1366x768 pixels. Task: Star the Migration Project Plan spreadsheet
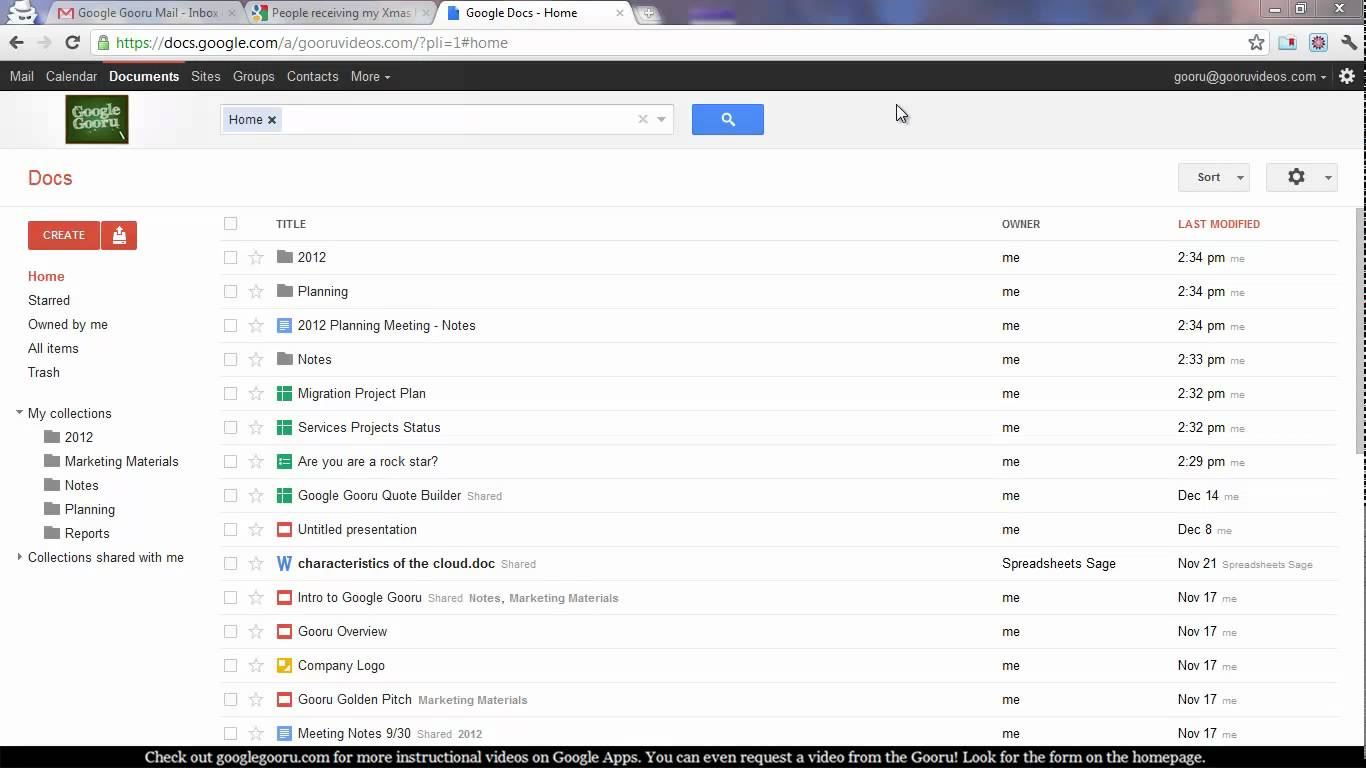pos(256,393)
